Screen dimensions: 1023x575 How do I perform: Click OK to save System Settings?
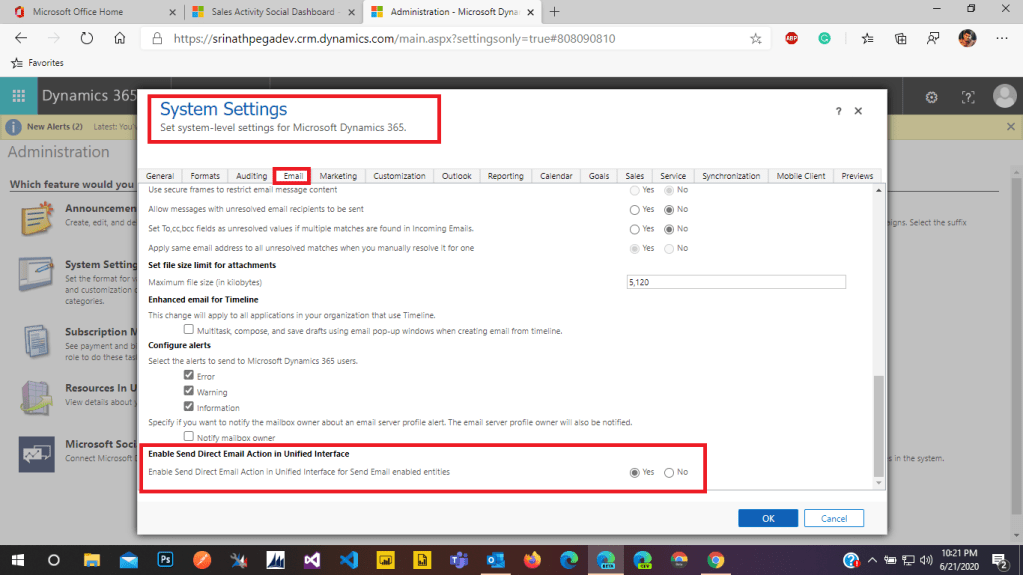[x=767, y=518]
